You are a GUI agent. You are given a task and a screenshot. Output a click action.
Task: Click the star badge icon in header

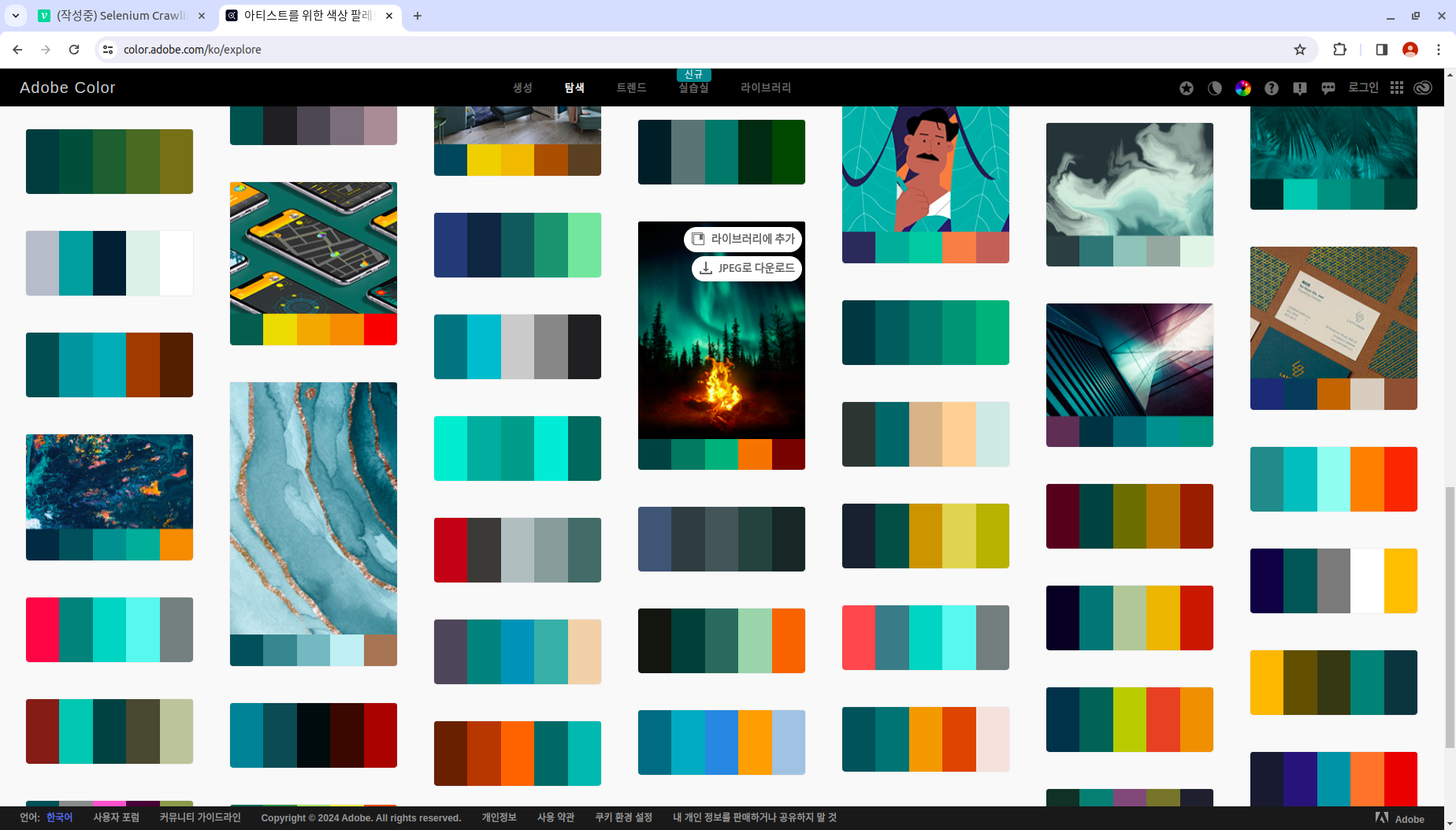[1186, 88]
